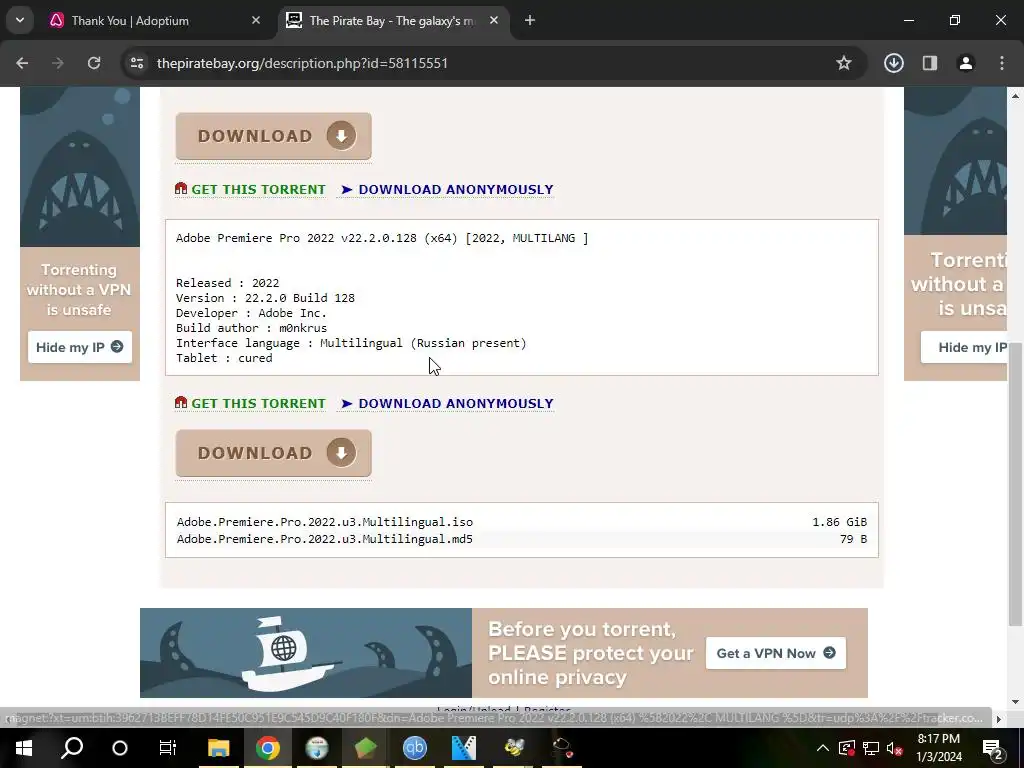1024x768 pixels.
Task: Click the Chrome forward arrow
Action: [58, 63]
